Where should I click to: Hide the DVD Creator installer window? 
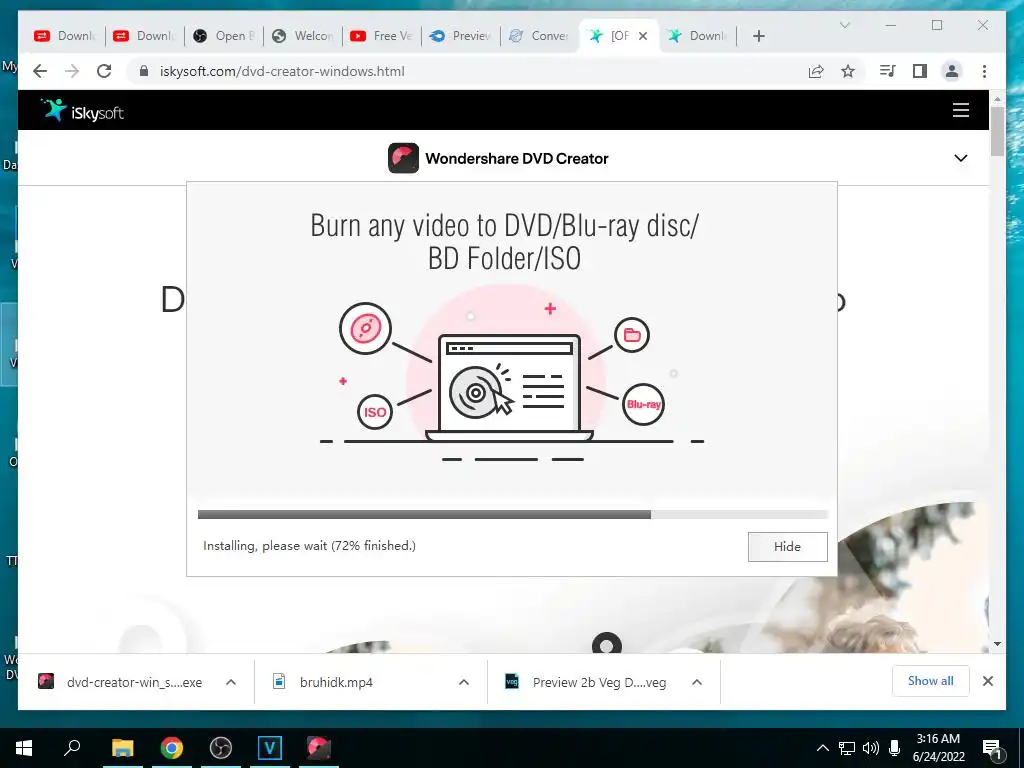click(787, 547)
